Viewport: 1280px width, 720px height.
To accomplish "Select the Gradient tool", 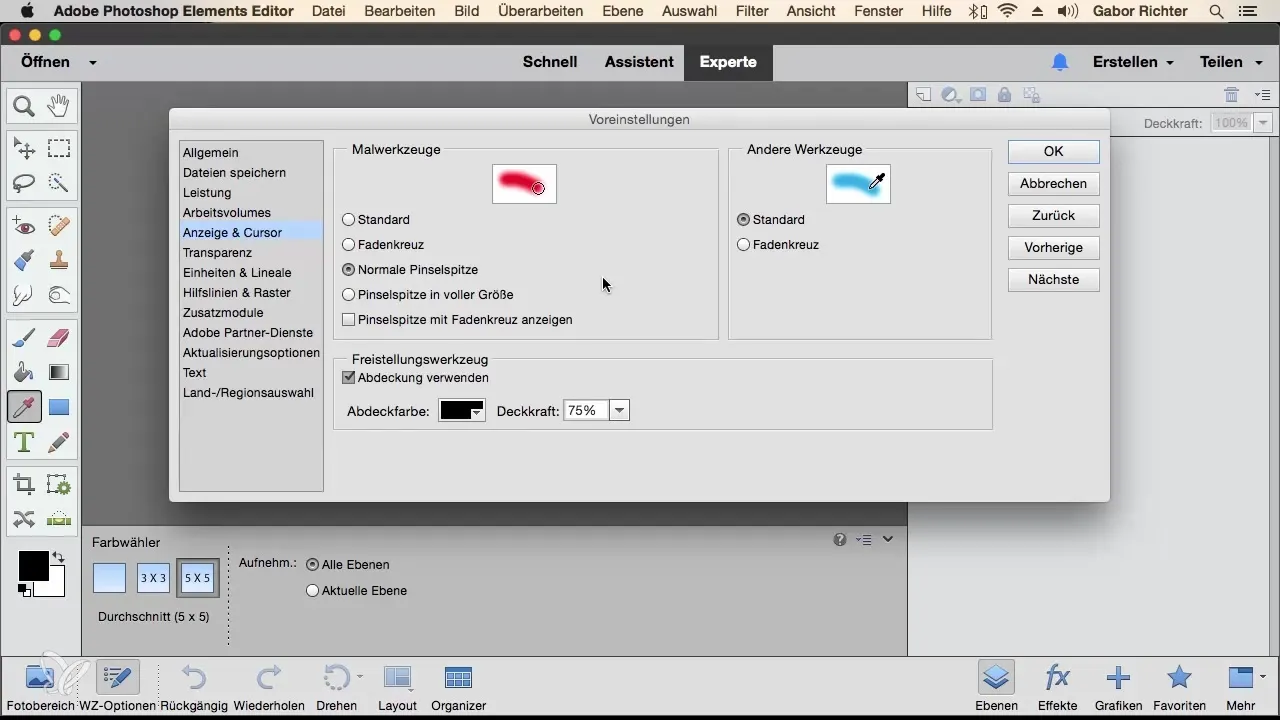I will (x=59, y=373).
